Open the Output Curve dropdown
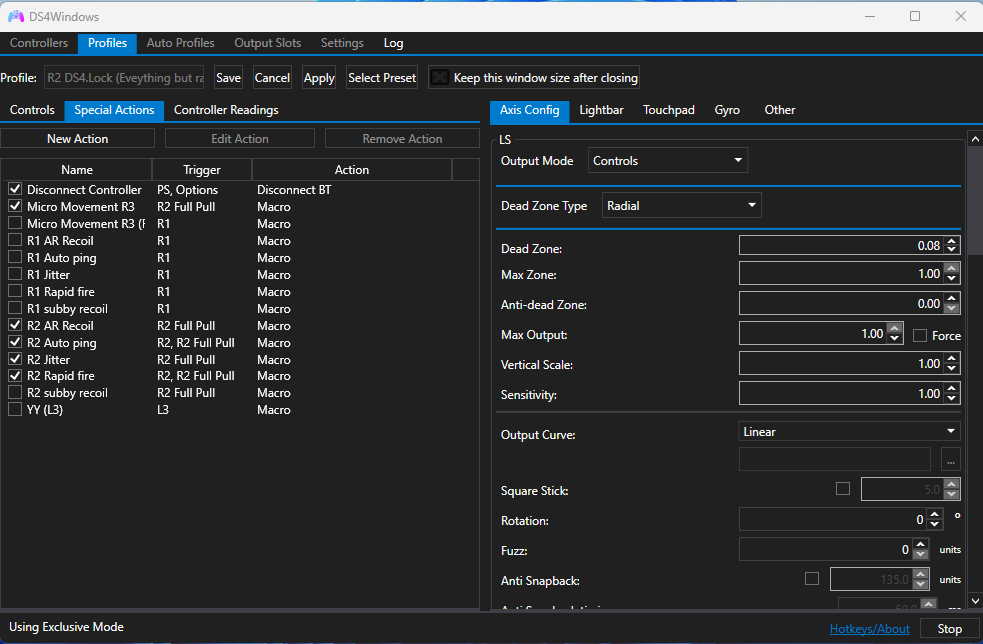This screenshot has width=983, height=644. pos(849,431)
